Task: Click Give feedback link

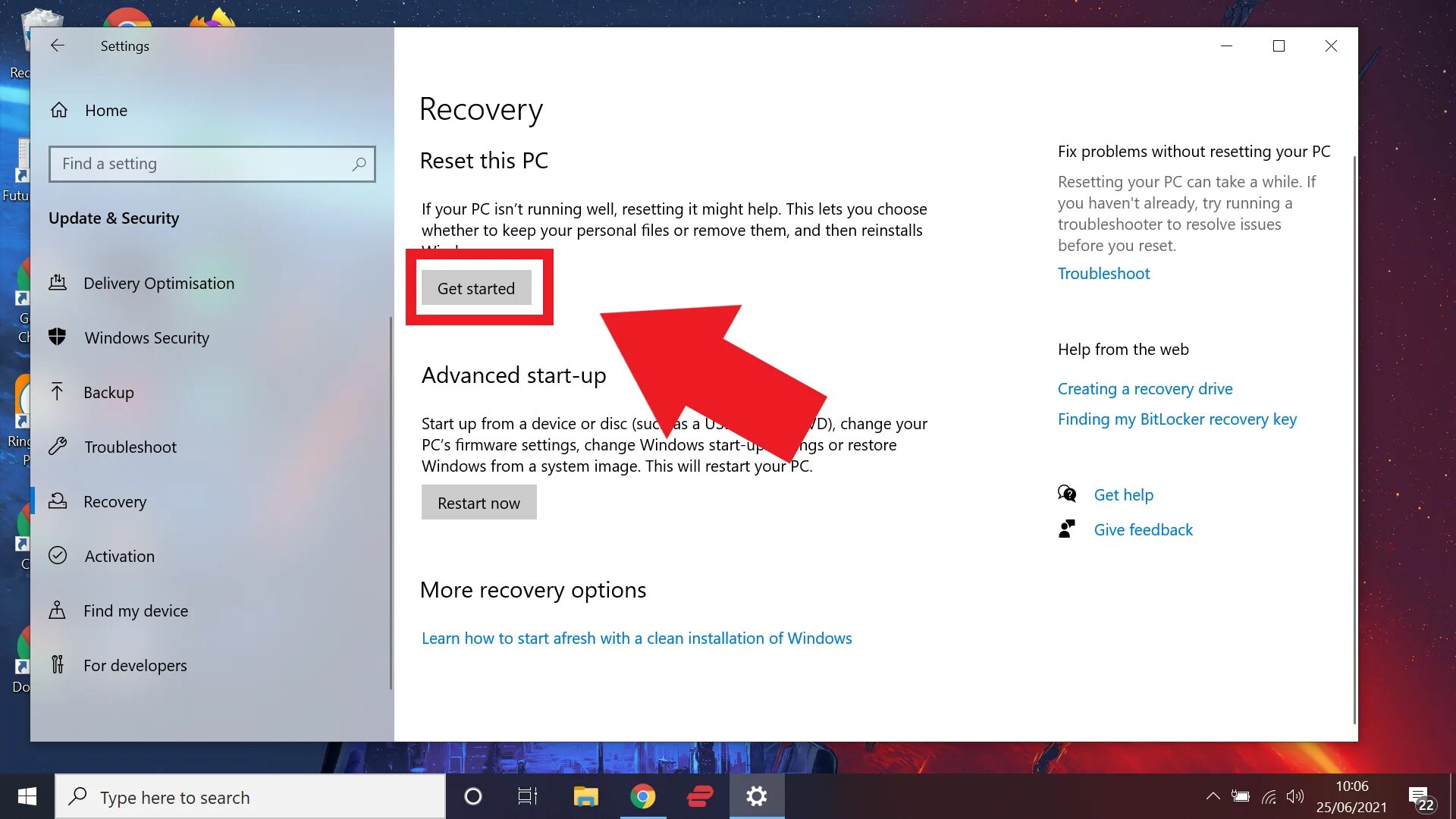Action: coord(1143,529)
